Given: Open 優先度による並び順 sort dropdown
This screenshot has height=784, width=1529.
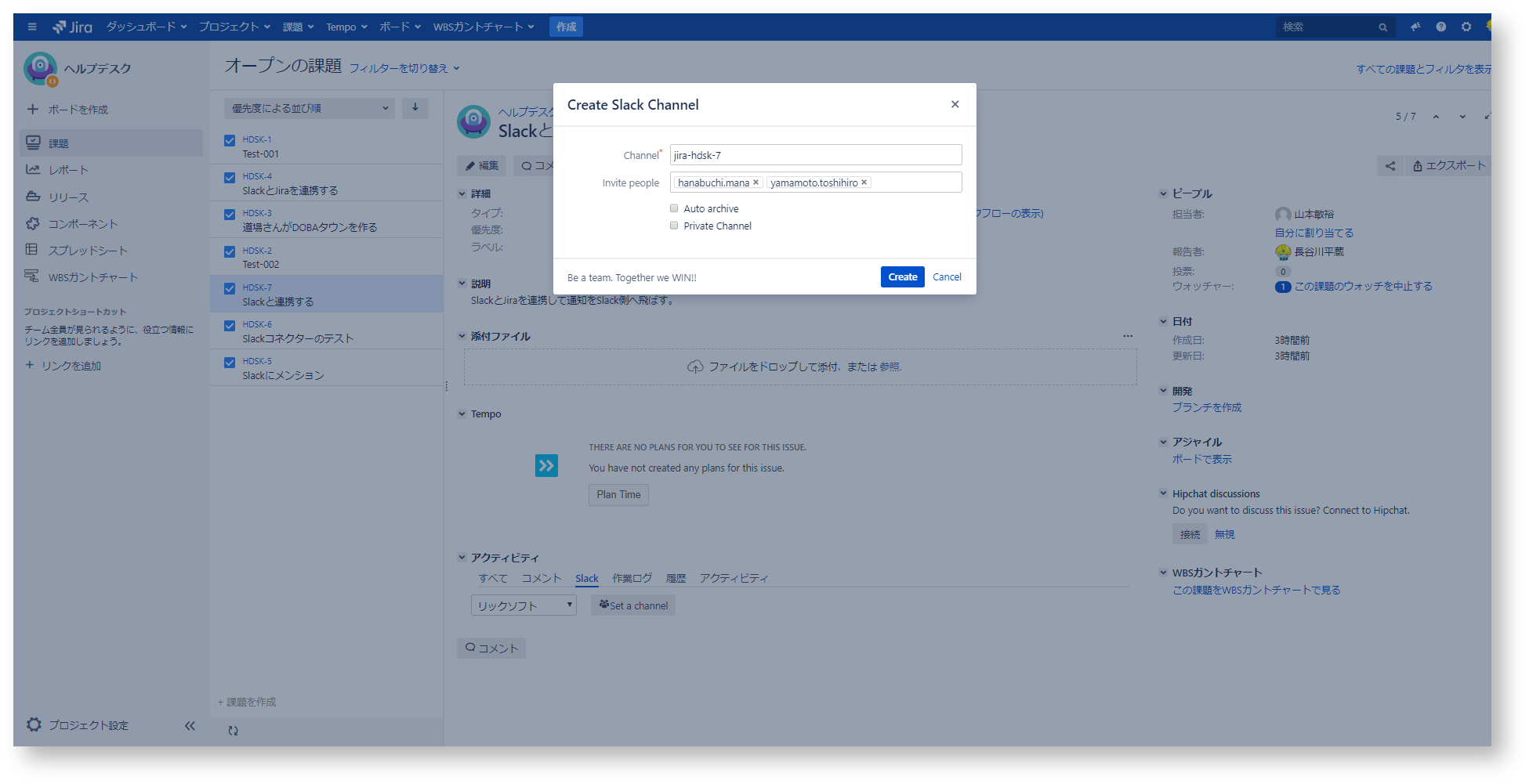Looking at the screenshot, I should pyautogui.click(x=310, y=108).
